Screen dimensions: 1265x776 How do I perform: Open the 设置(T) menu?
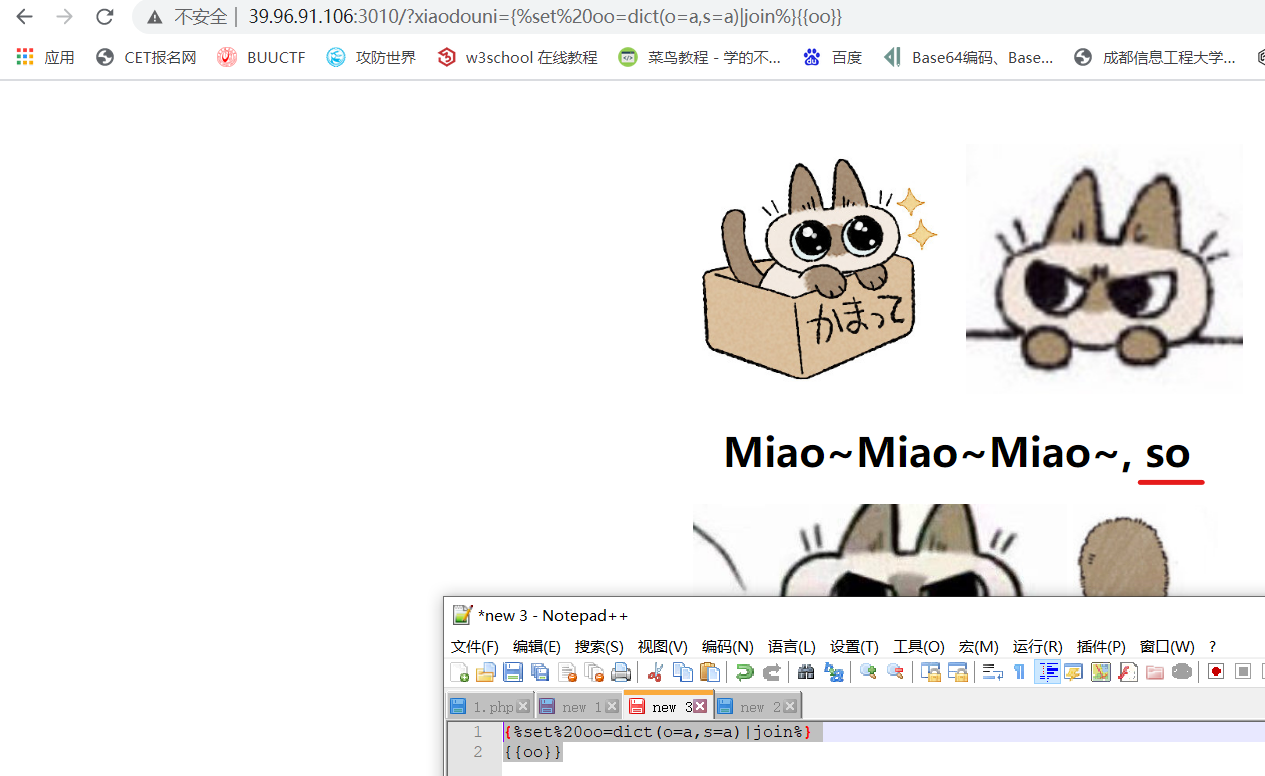click(855, 647)
